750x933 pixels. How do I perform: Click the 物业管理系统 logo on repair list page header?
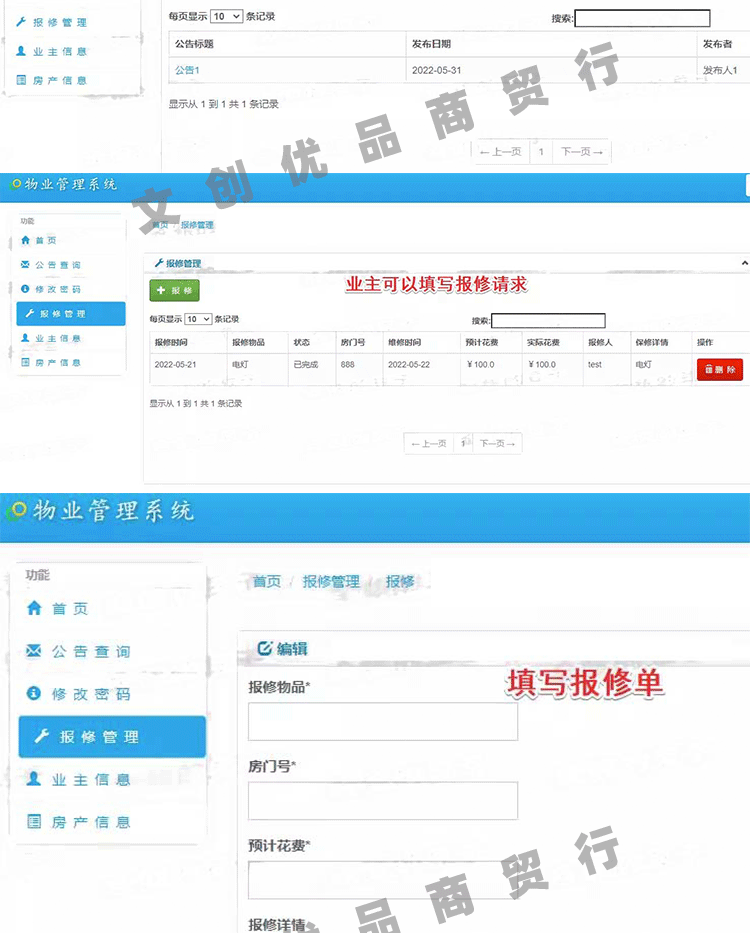pos(64,184)
